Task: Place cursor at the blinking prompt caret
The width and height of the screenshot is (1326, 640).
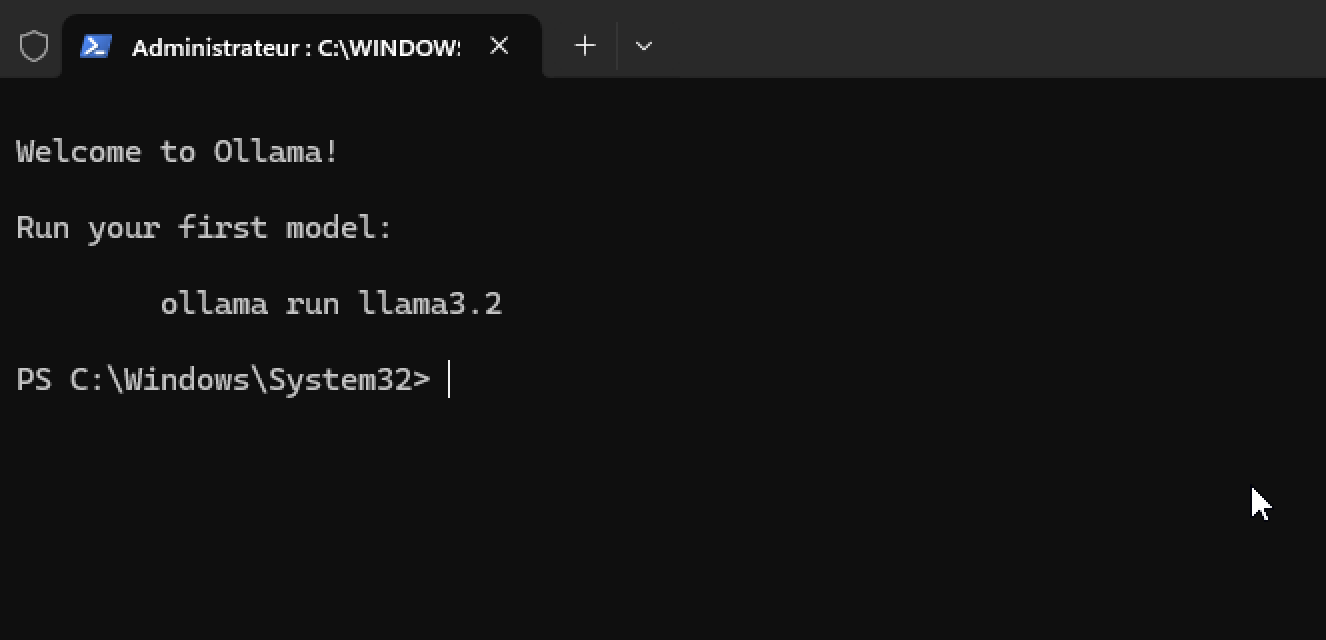Action: tap(449, 380)
